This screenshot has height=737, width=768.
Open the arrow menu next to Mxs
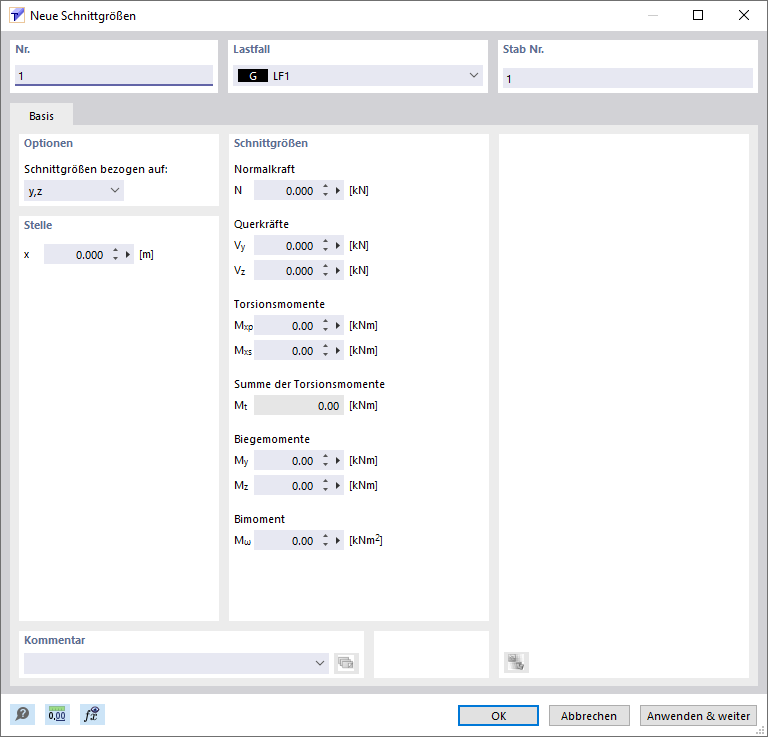click(338, 351)
